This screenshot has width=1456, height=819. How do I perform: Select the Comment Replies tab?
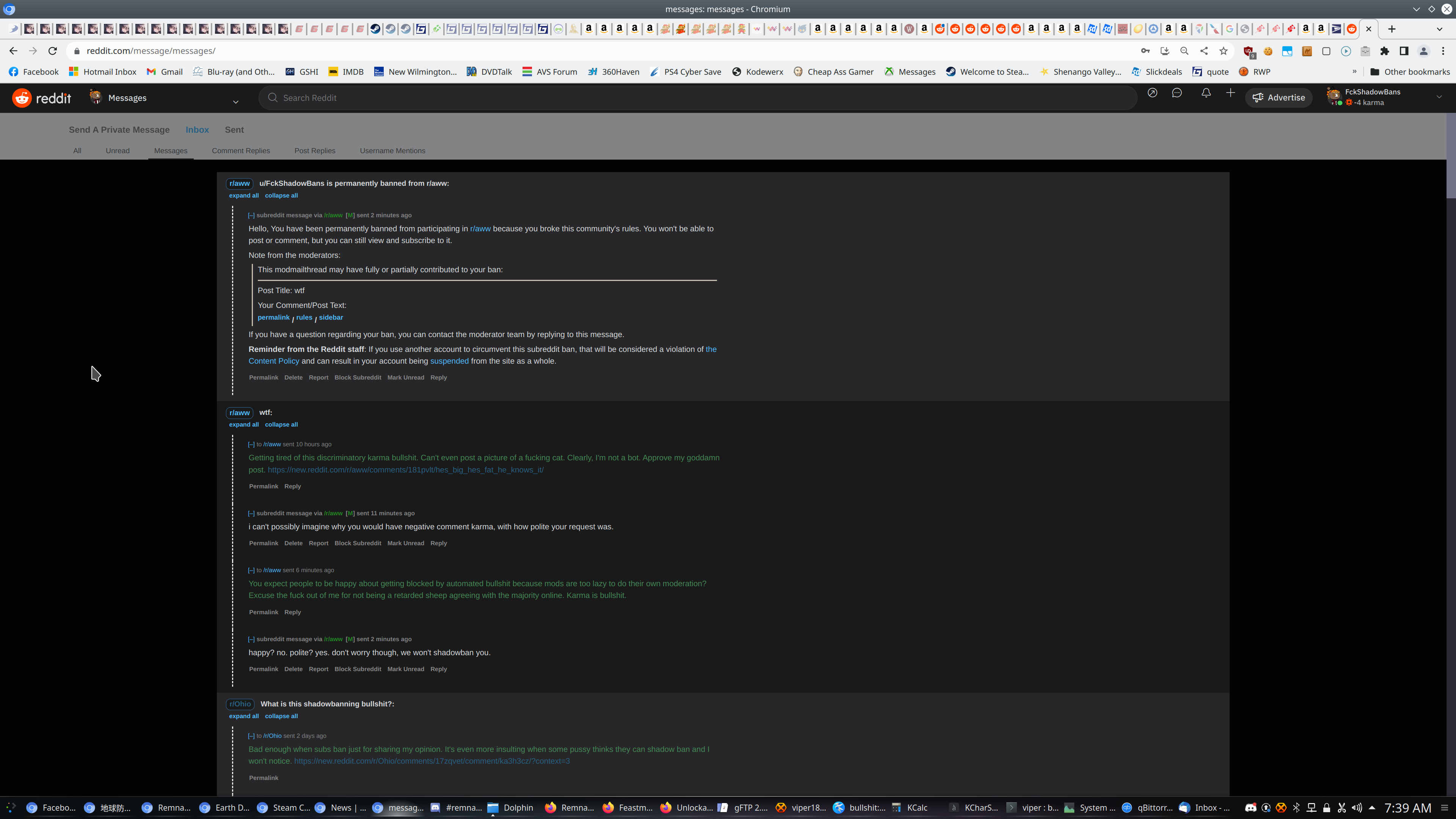pos(241,151)
